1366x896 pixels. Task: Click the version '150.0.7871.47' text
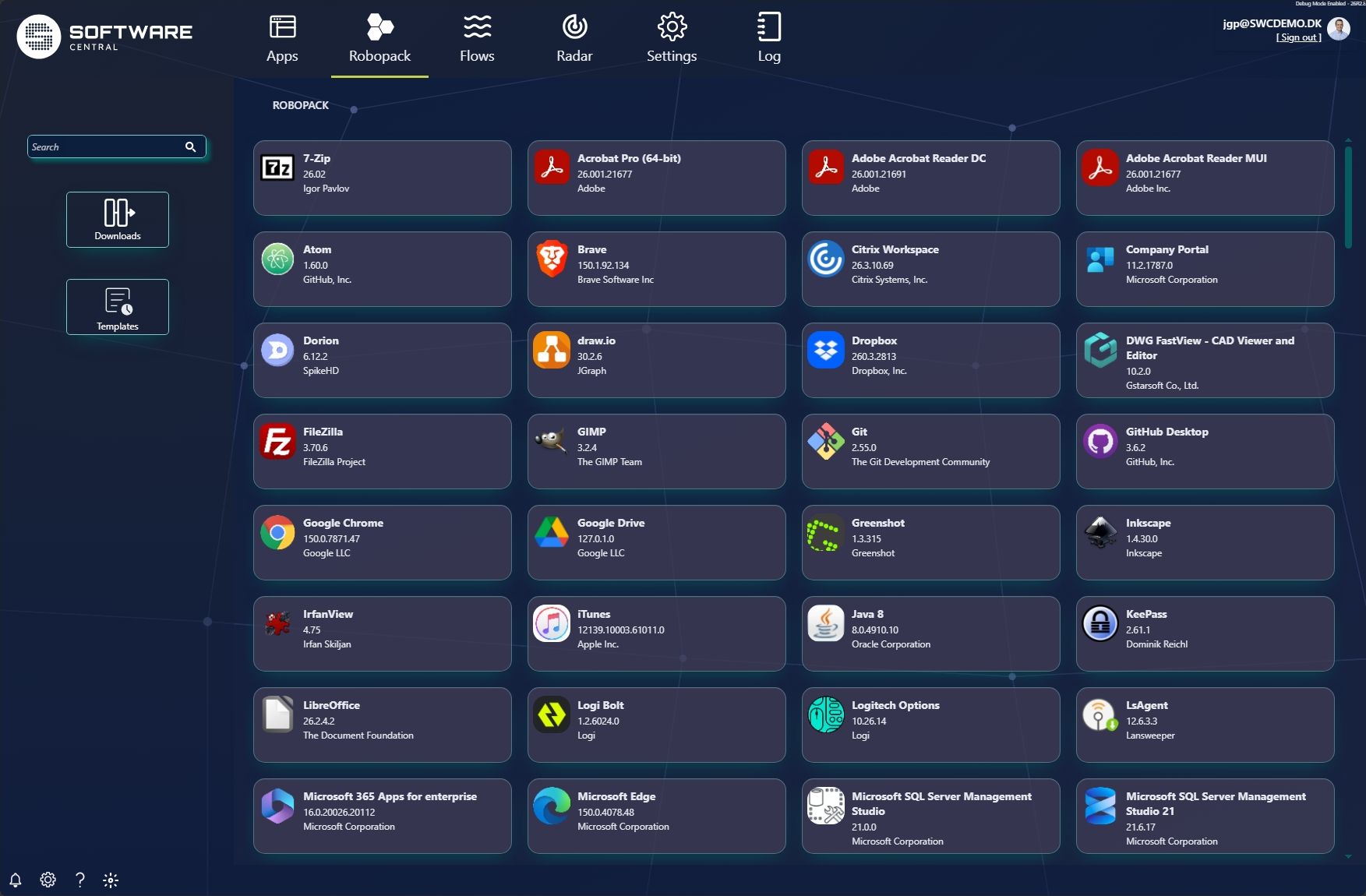(x=331, y=538)
